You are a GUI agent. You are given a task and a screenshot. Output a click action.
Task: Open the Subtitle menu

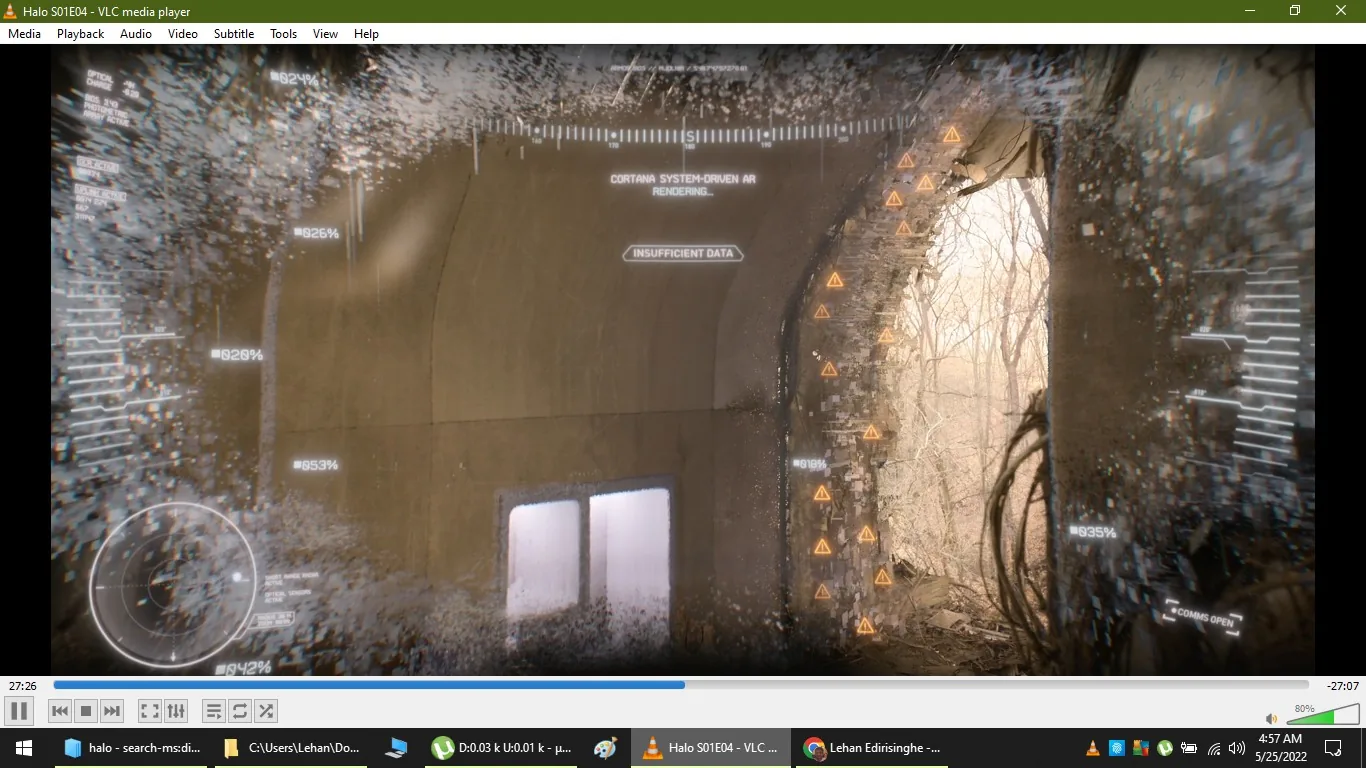(233, 33)
